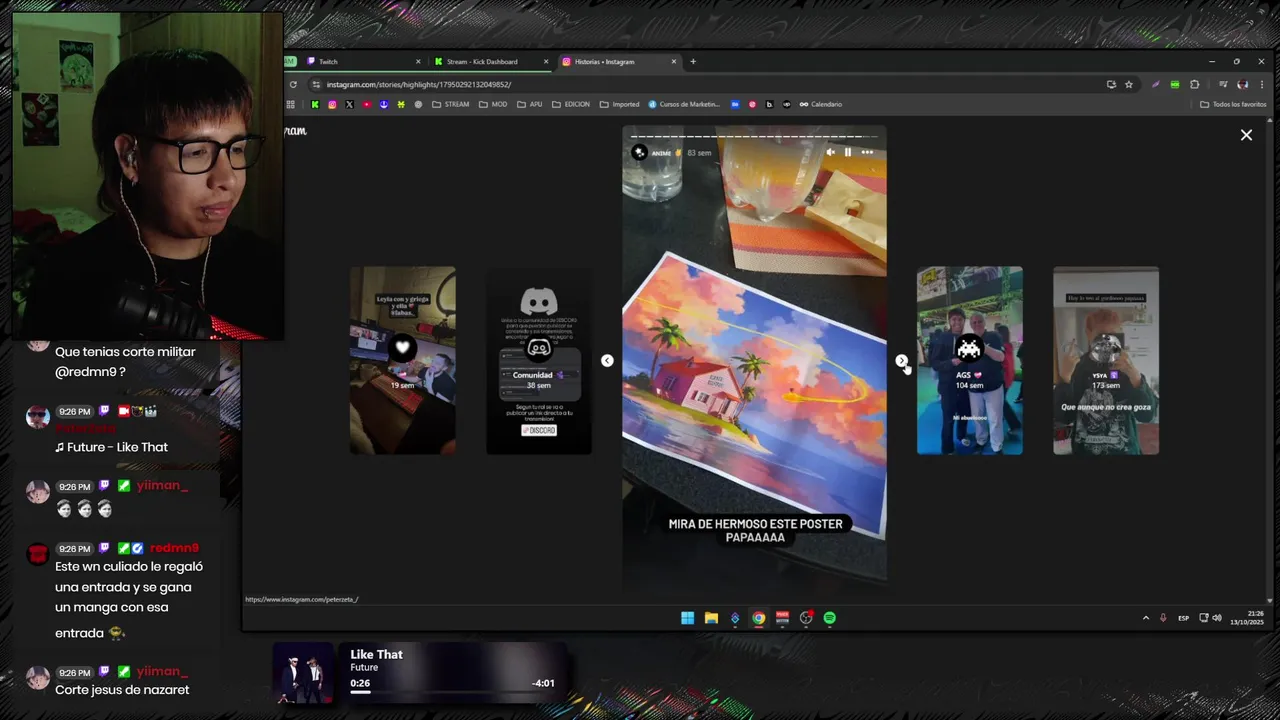
Task: Go to next story with right arrow
Action: pos(901,361)
